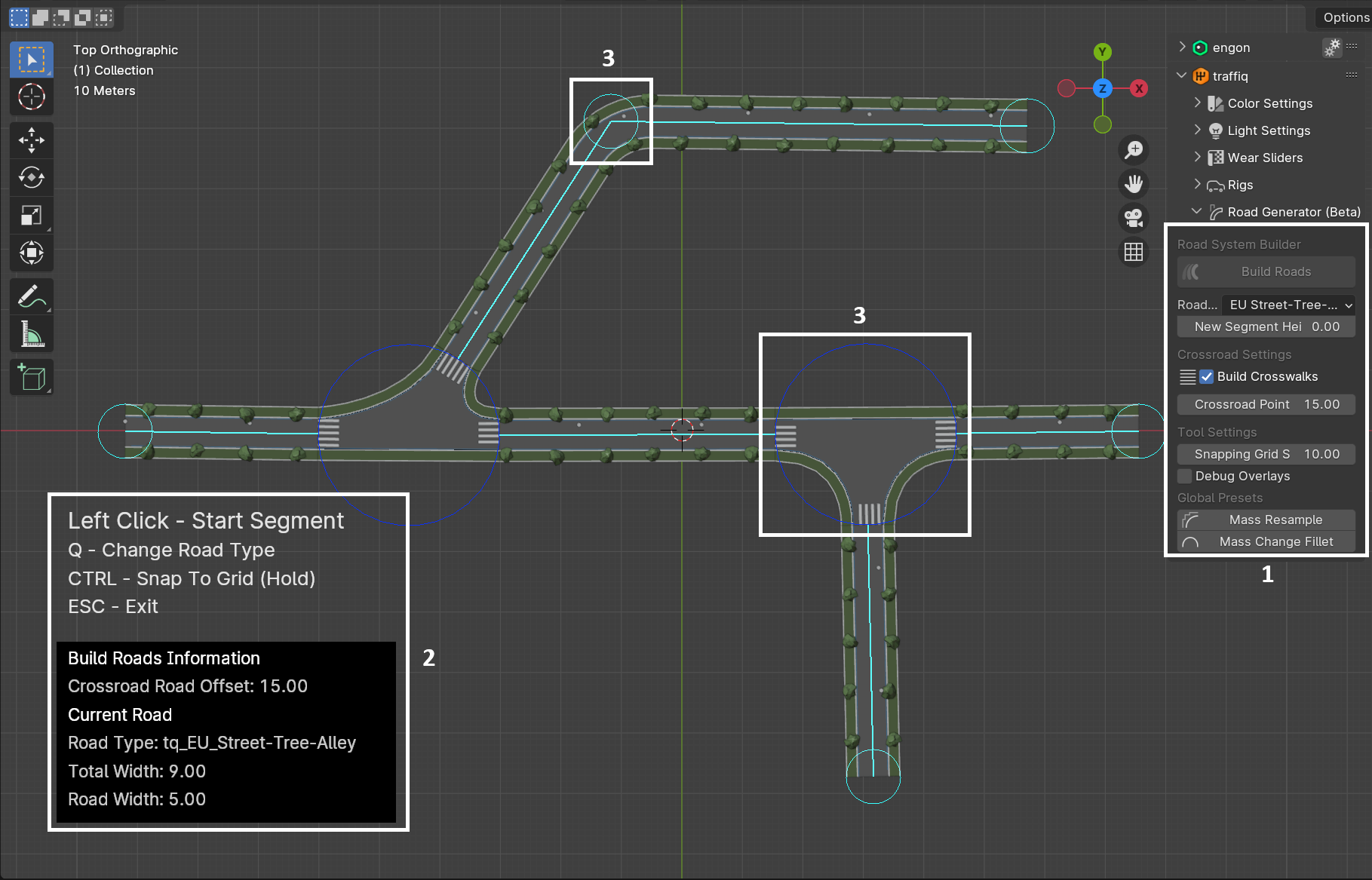
Task: Select the Annotate tool
Action: click(31, 296)
